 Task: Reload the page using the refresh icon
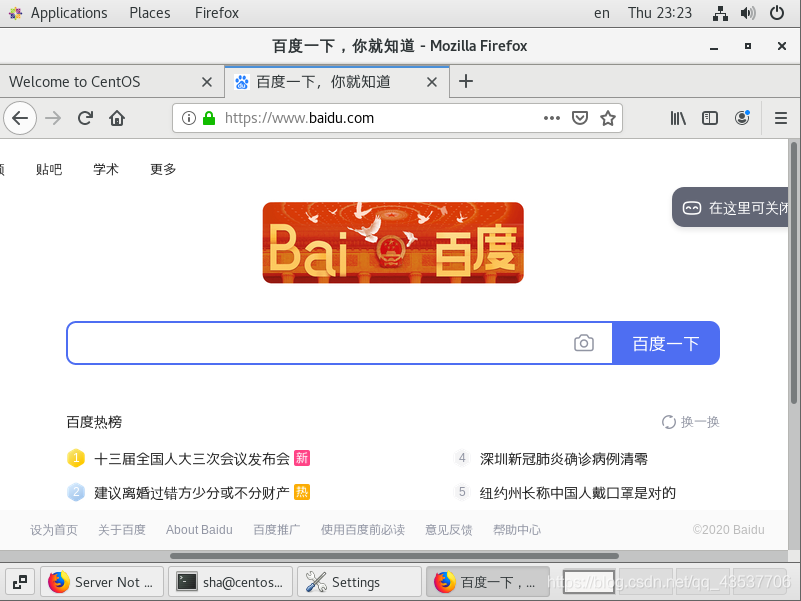84,117
